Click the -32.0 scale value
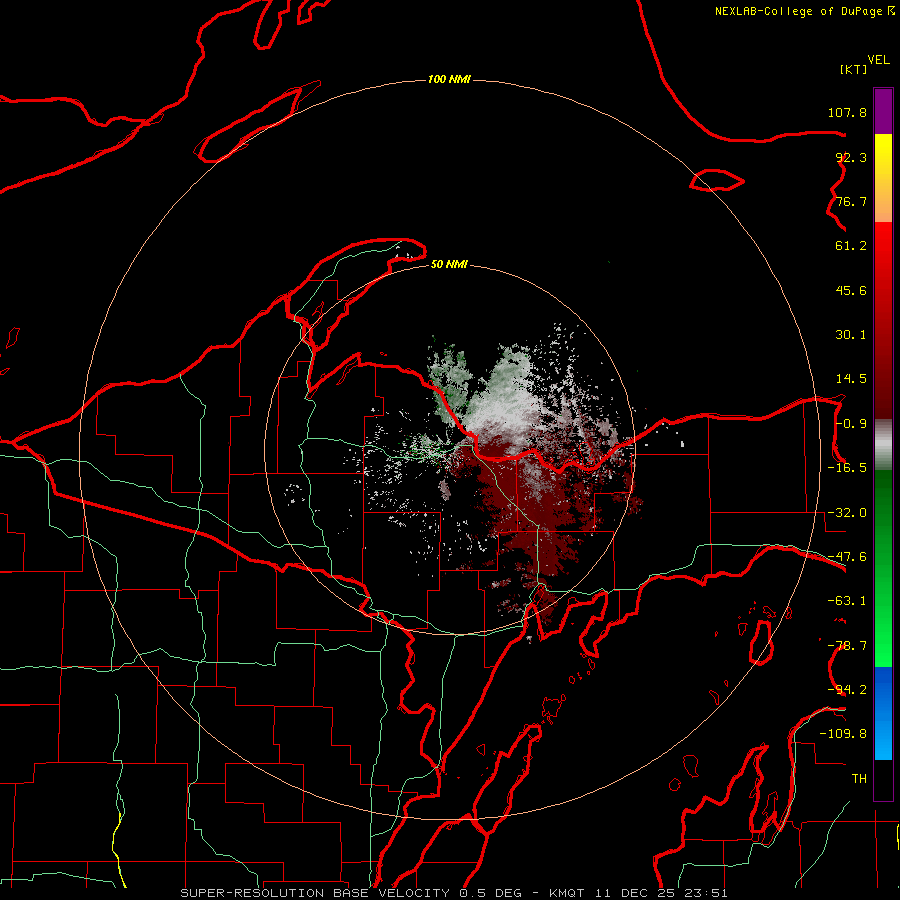 pyautogui.click(x=847, y=513)
